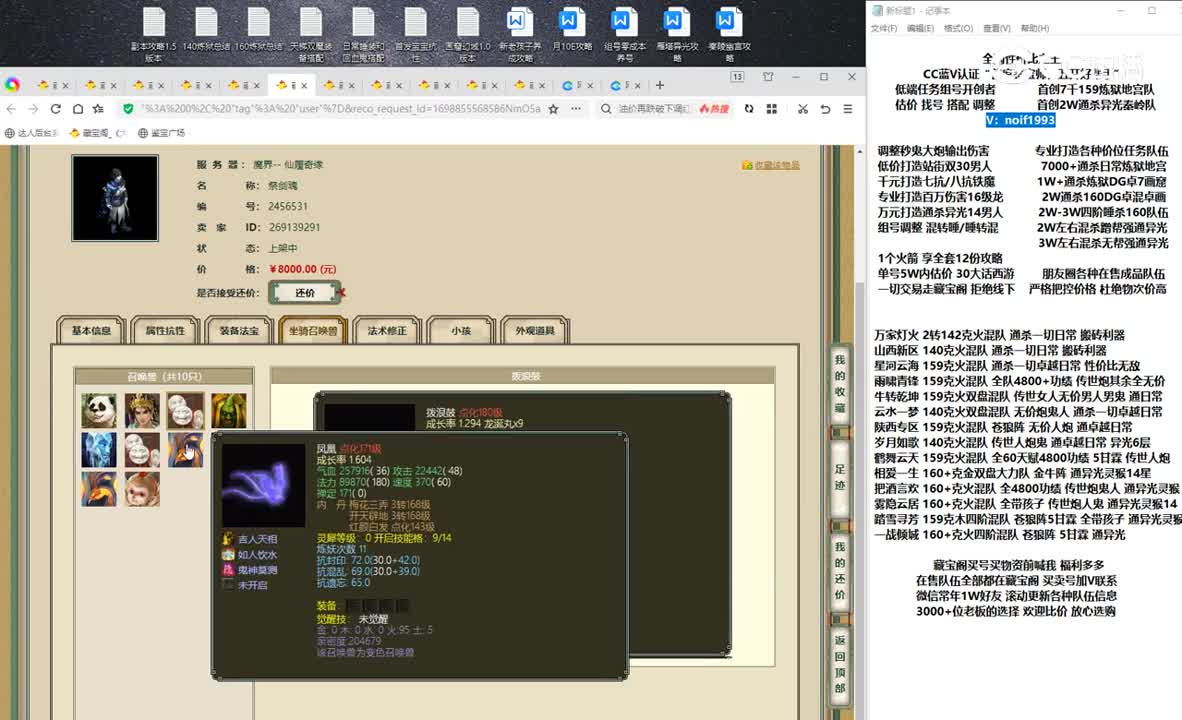
Task: Open the browser apps grid icon
Action: click(772, 109)
